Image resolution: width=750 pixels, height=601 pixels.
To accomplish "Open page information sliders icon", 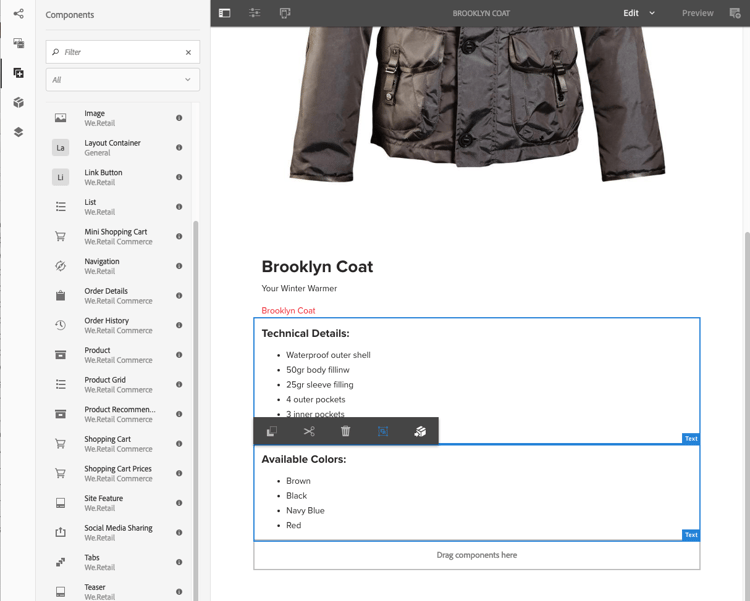I will point(254,13).
